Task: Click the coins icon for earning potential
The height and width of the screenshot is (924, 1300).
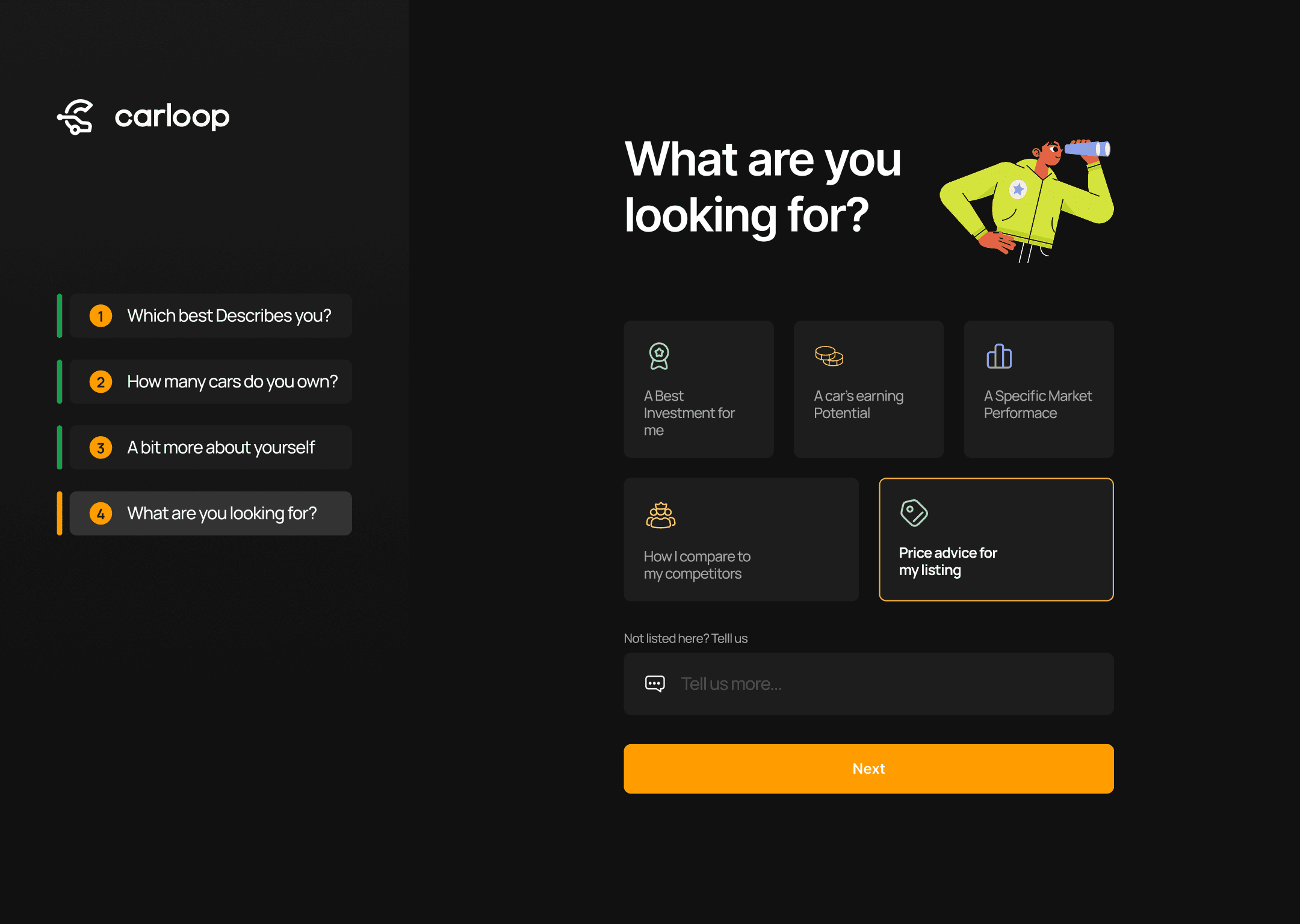Action: pos(829,356)
